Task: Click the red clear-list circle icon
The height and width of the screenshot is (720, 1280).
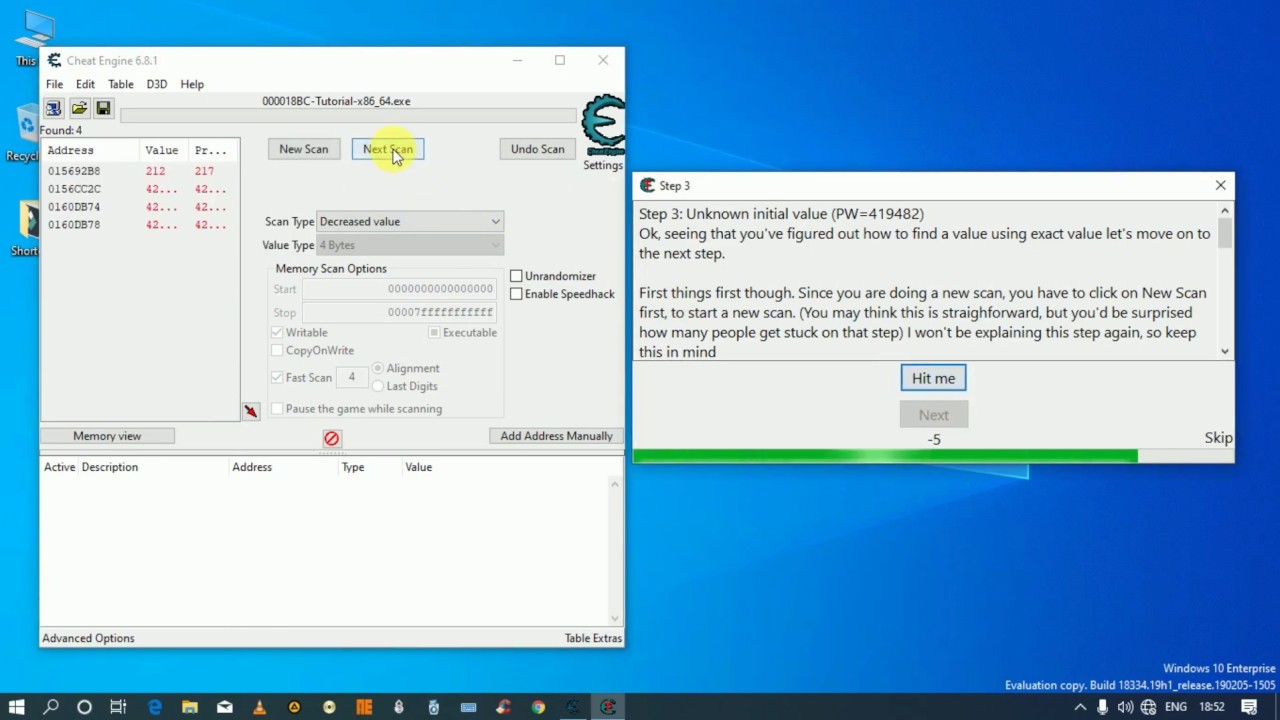Action: (332, 438)
